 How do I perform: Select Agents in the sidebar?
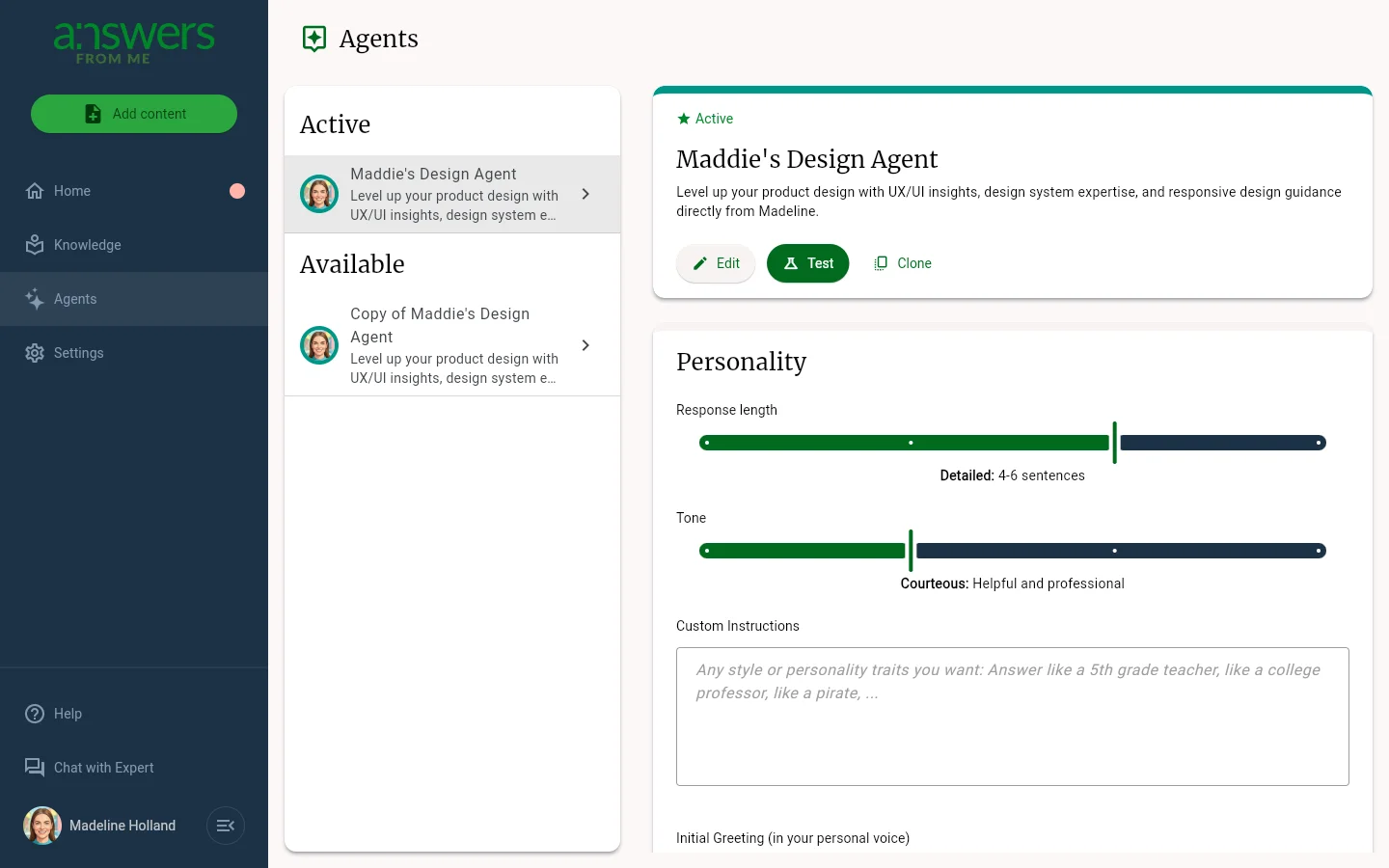[134, 299]
